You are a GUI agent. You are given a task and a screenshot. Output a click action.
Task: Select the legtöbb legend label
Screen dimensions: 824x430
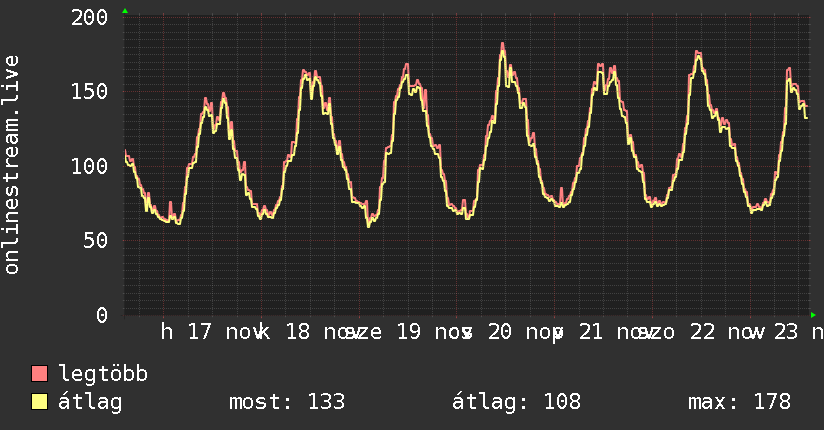click(103, 374)
